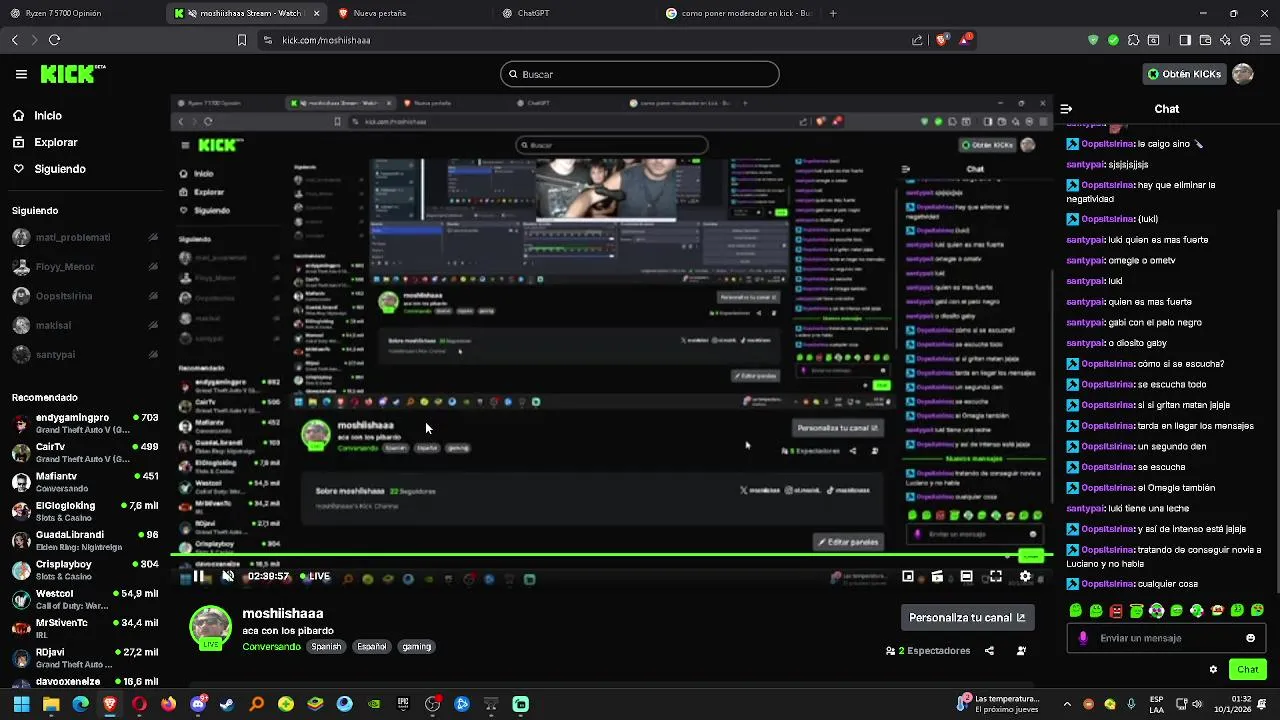Open player settings gear
This screenshot has width=1280, height=720.
coord(1025,576)
